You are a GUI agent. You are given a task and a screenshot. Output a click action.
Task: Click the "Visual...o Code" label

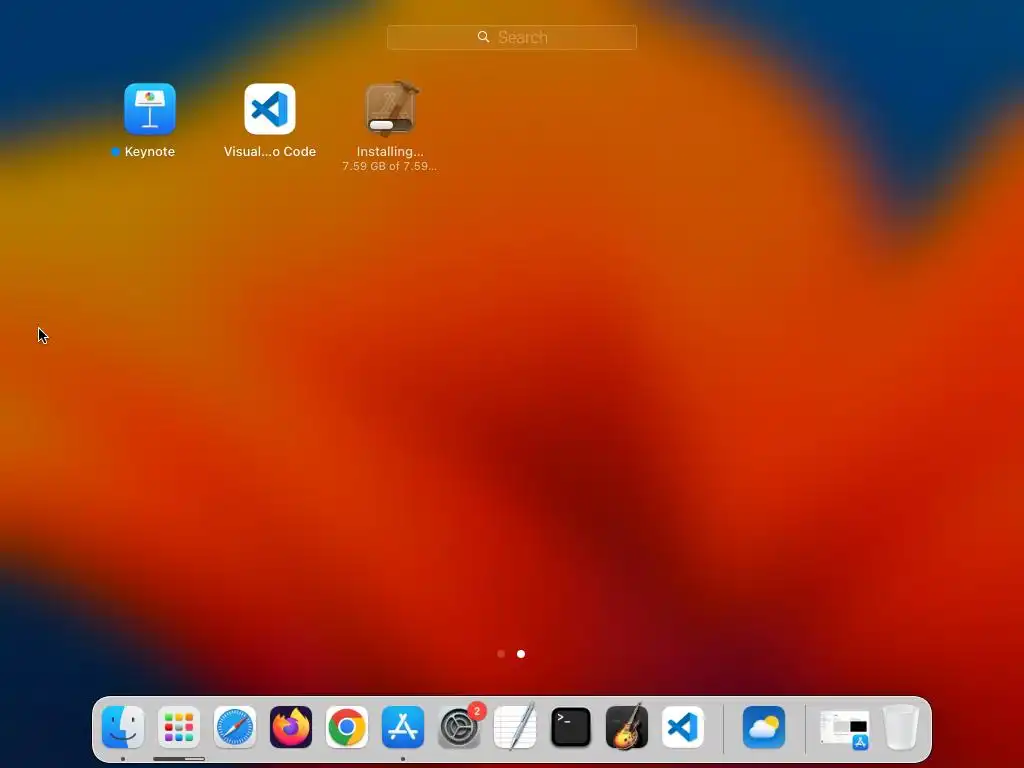(270, 152)
